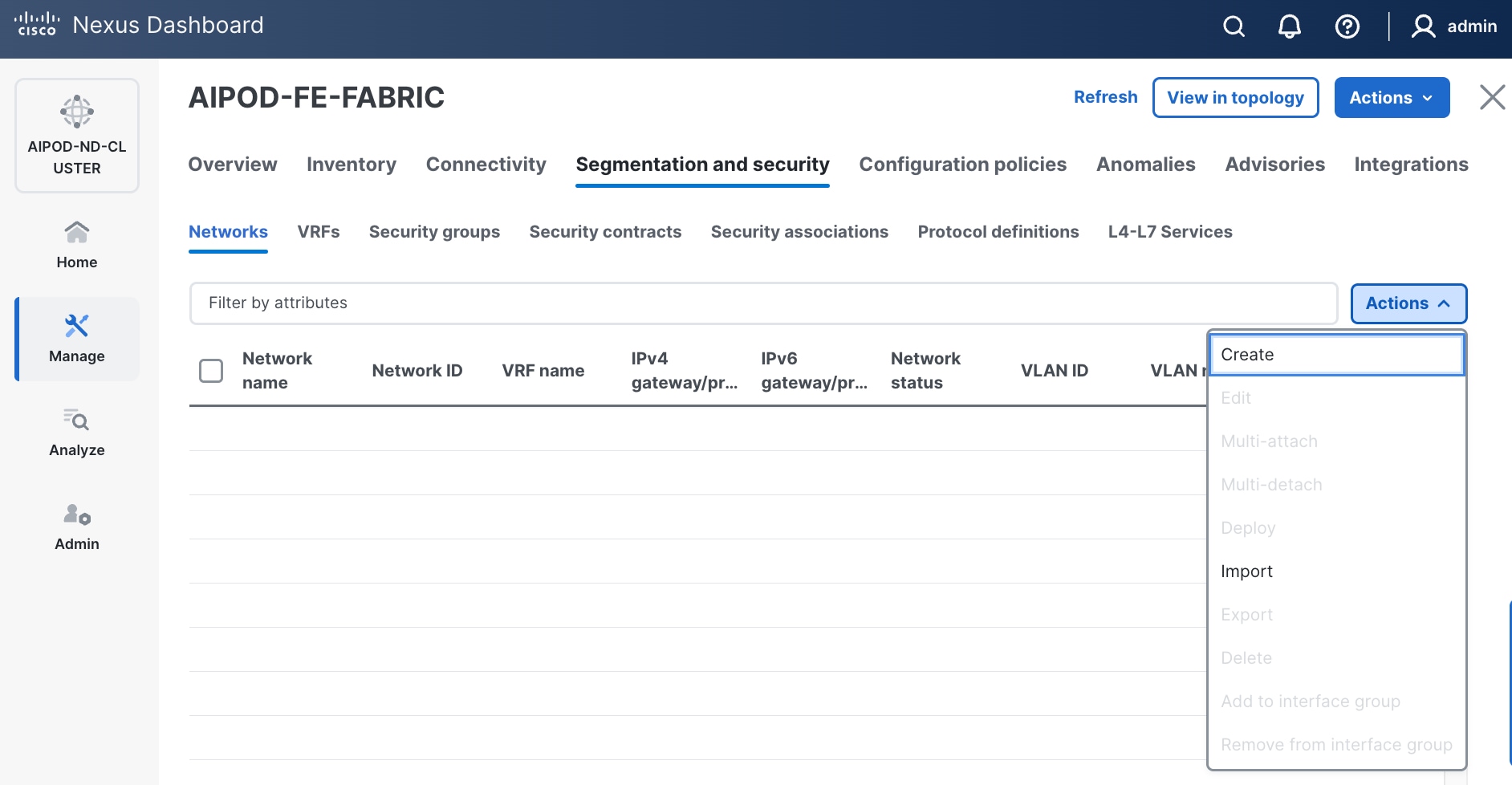Close the AIPOD-FE-FABRIC panel
The image size is (1512, 785).
(1492, 97)
